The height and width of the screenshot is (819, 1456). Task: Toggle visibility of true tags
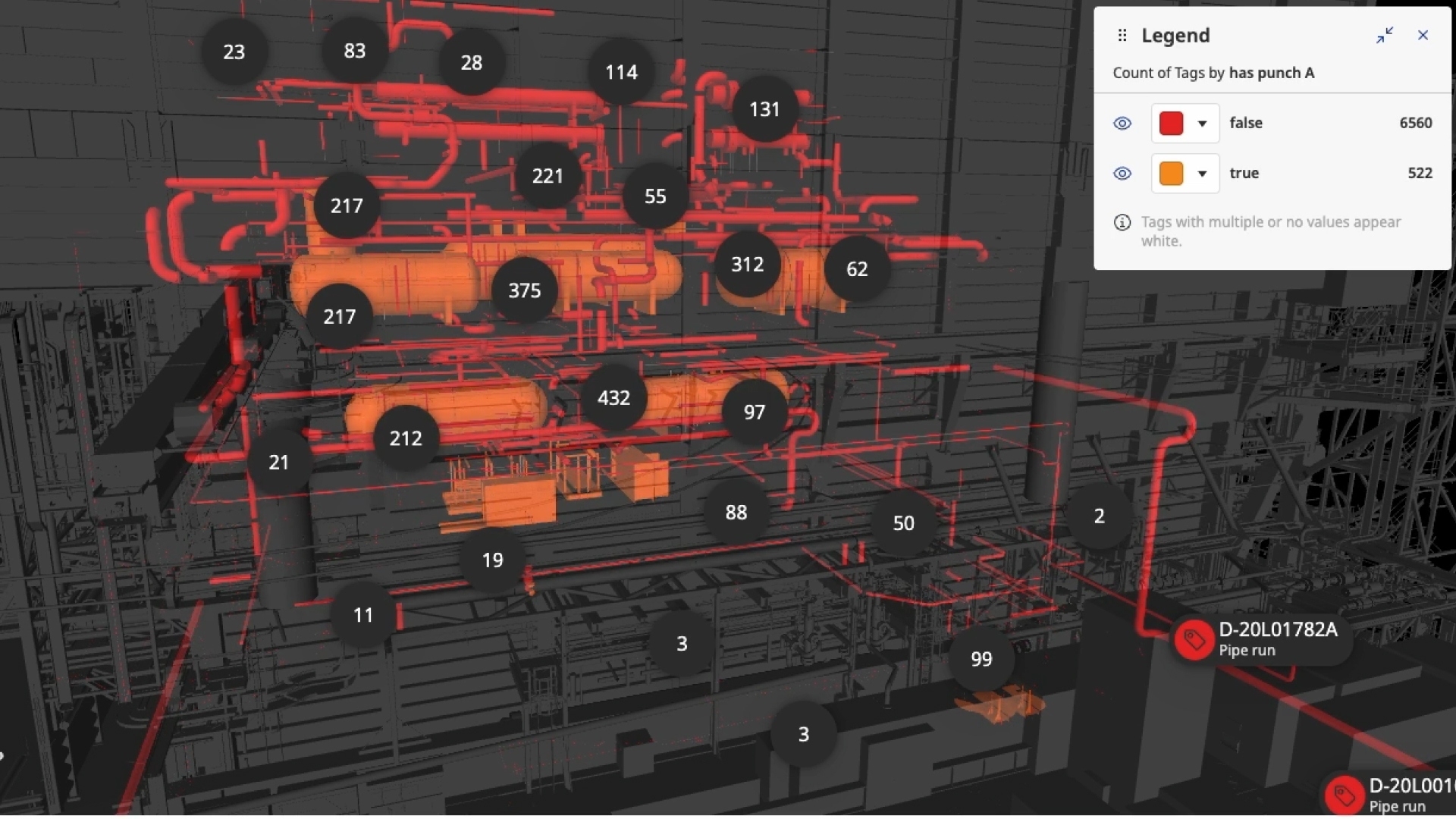click(1122, 173)
